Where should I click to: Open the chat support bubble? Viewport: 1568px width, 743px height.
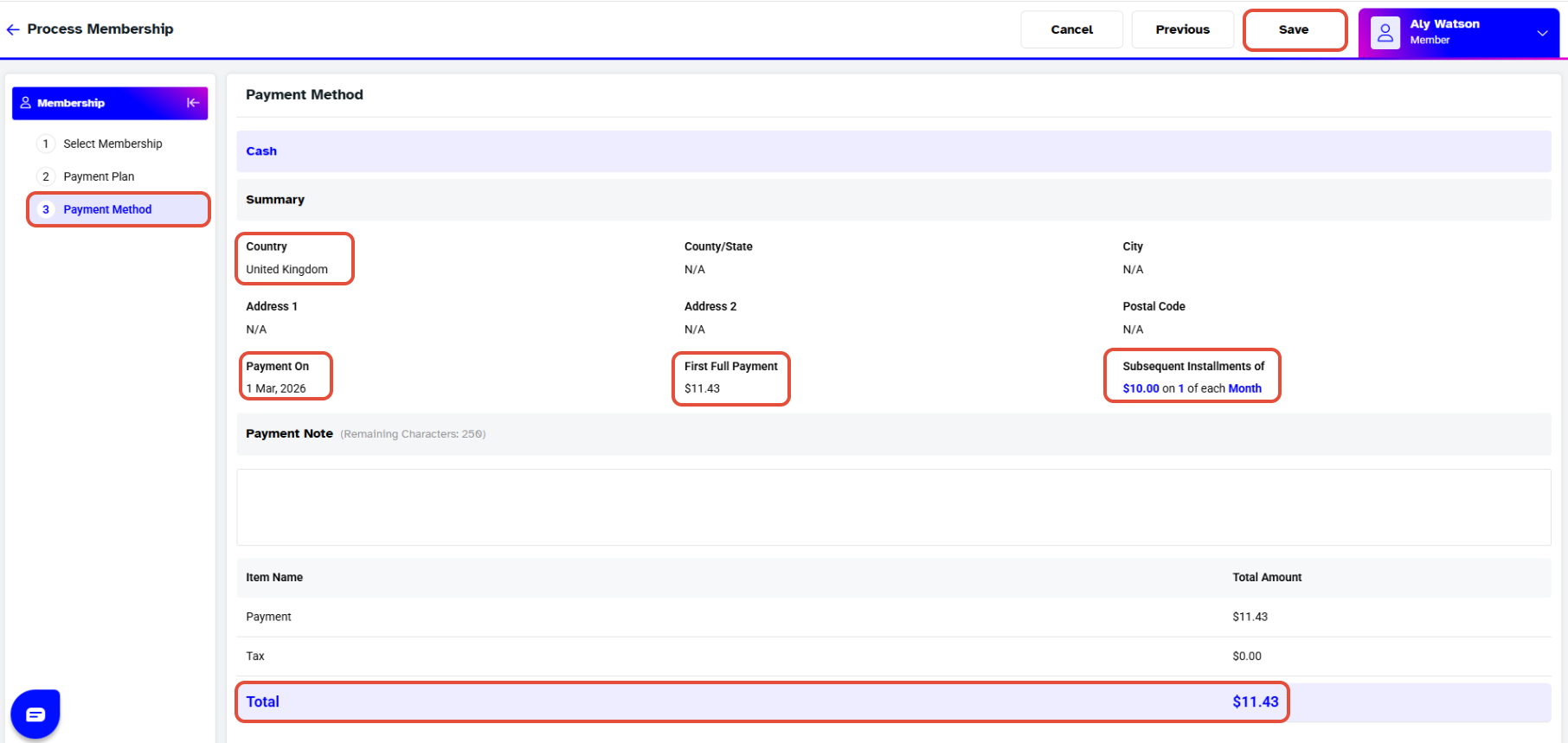coord(35,714)
